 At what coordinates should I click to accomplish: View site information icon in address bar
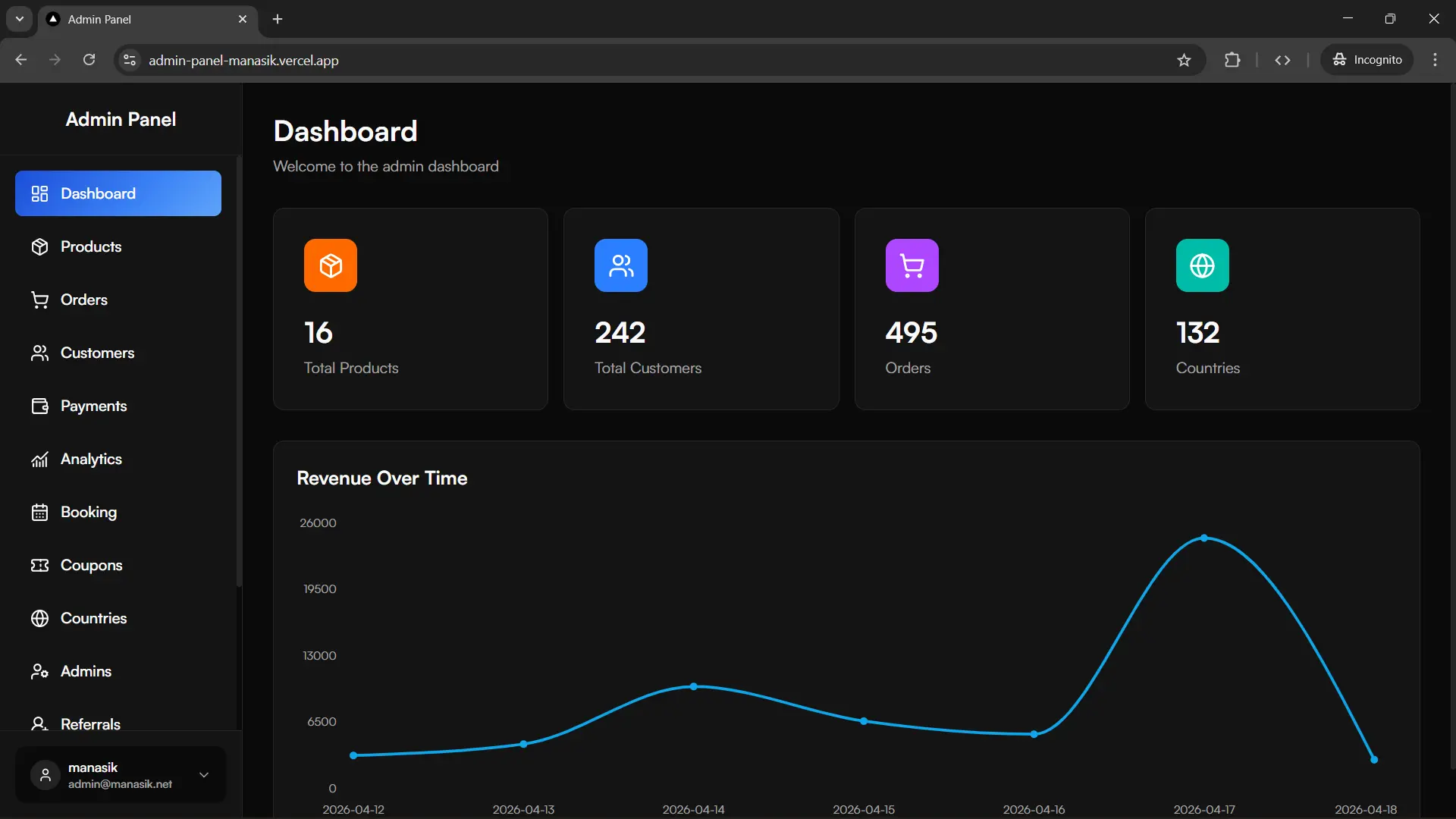[x=130, y=60]
